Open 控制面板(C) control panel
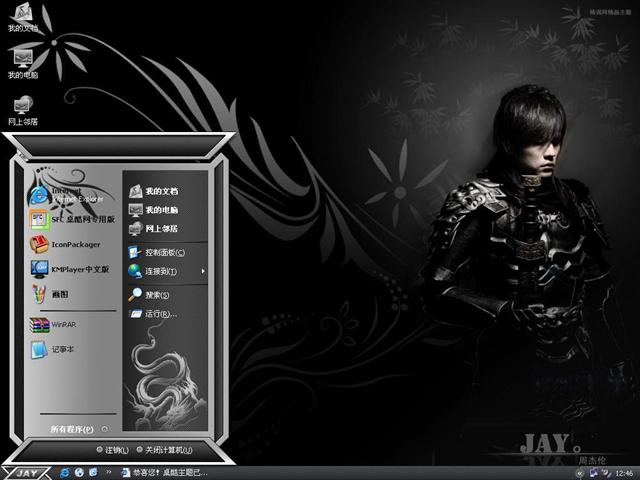Image resolution: width=640 pixels, height=480 pixels. (157, 253)
